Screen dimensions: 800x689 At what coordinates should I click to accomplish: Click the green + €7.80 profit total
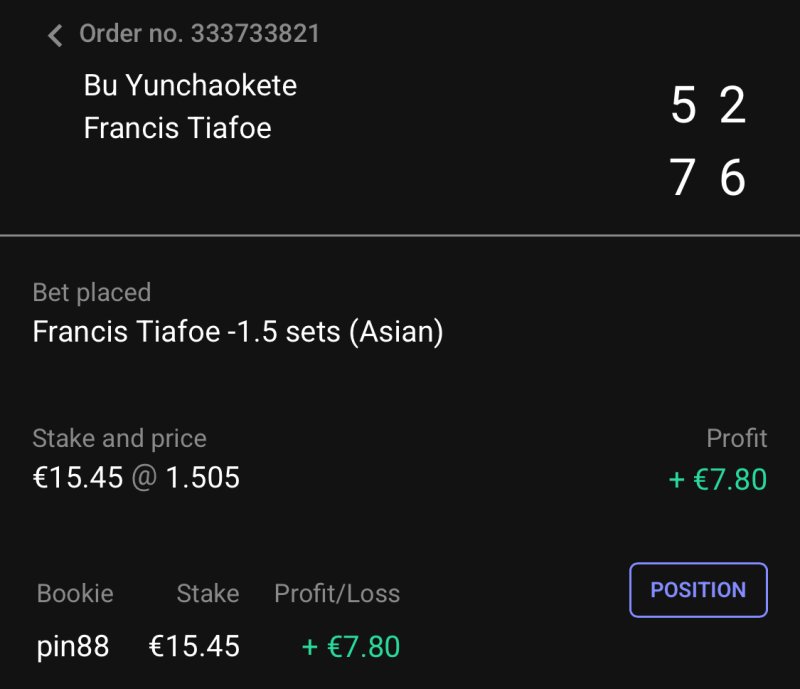(717, 479)
